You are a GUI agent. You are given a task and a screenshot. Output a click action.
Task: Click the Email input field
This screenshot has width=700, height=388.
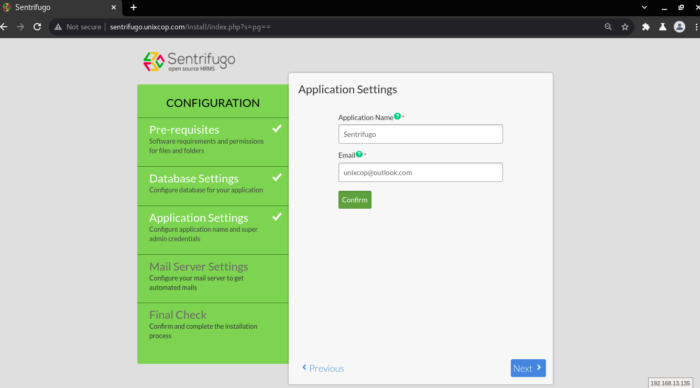click(x=420, y=172)
